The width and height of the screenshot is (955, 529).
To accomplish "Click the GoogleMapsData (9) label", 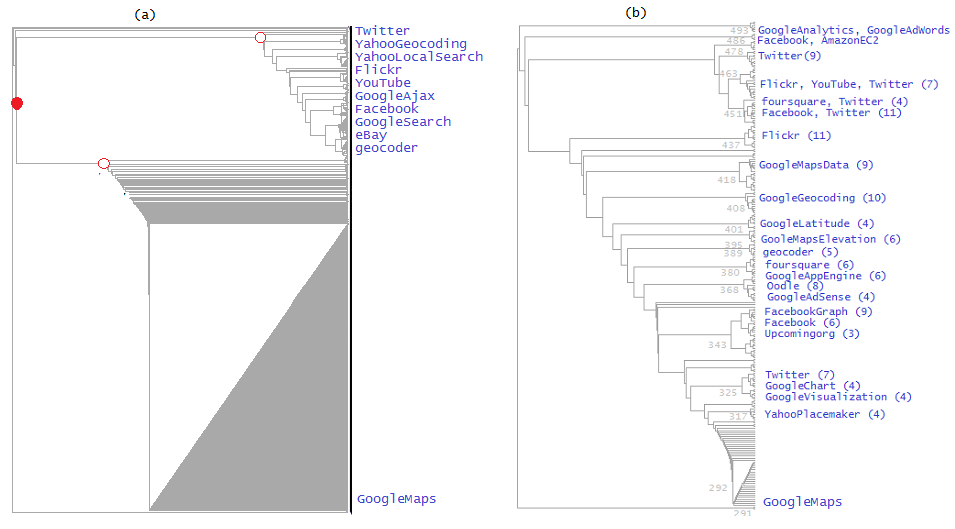I will pyautogui.click(x=816, y=165).
